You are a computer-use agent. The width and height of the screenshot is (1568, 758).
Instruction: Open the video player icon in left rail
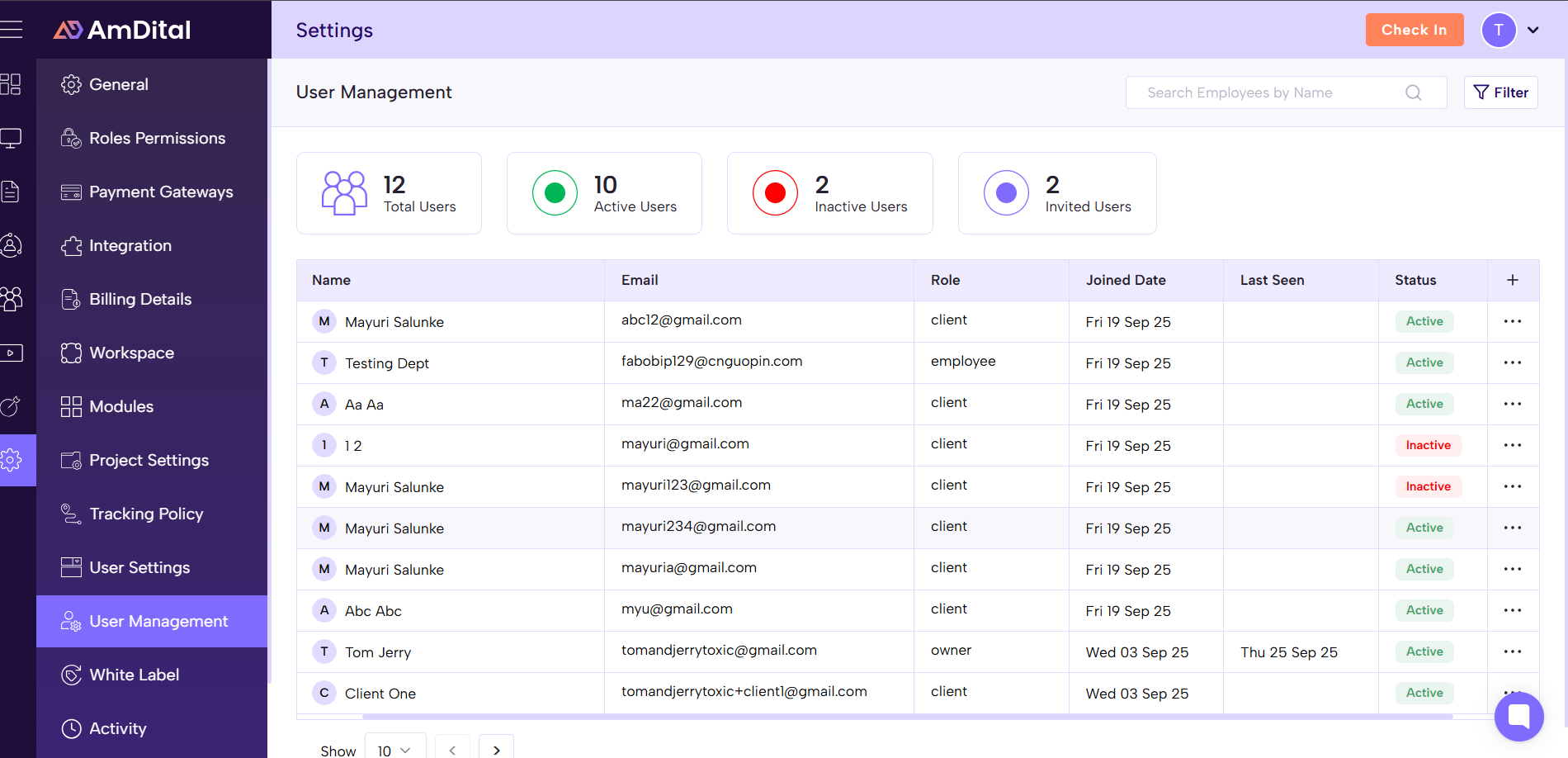tap(11, 353)
